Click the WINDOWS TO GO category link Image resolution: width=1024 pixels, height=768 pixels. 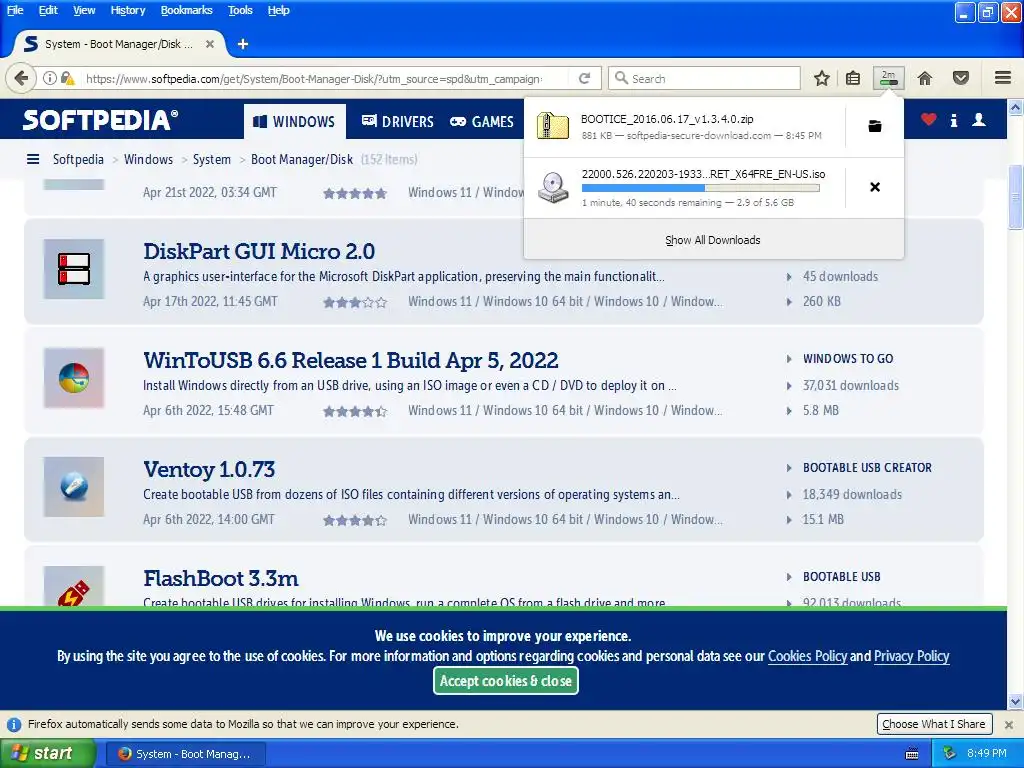(x=848, y=359)
